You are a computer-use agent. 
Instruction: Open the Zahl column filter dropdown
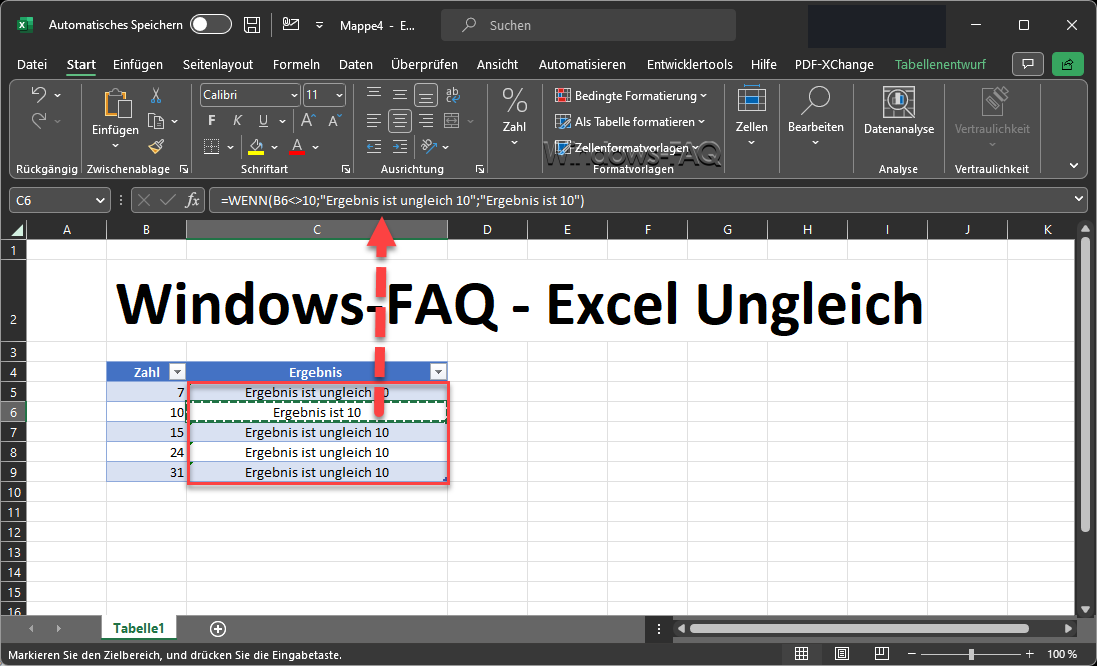[177, 372]
